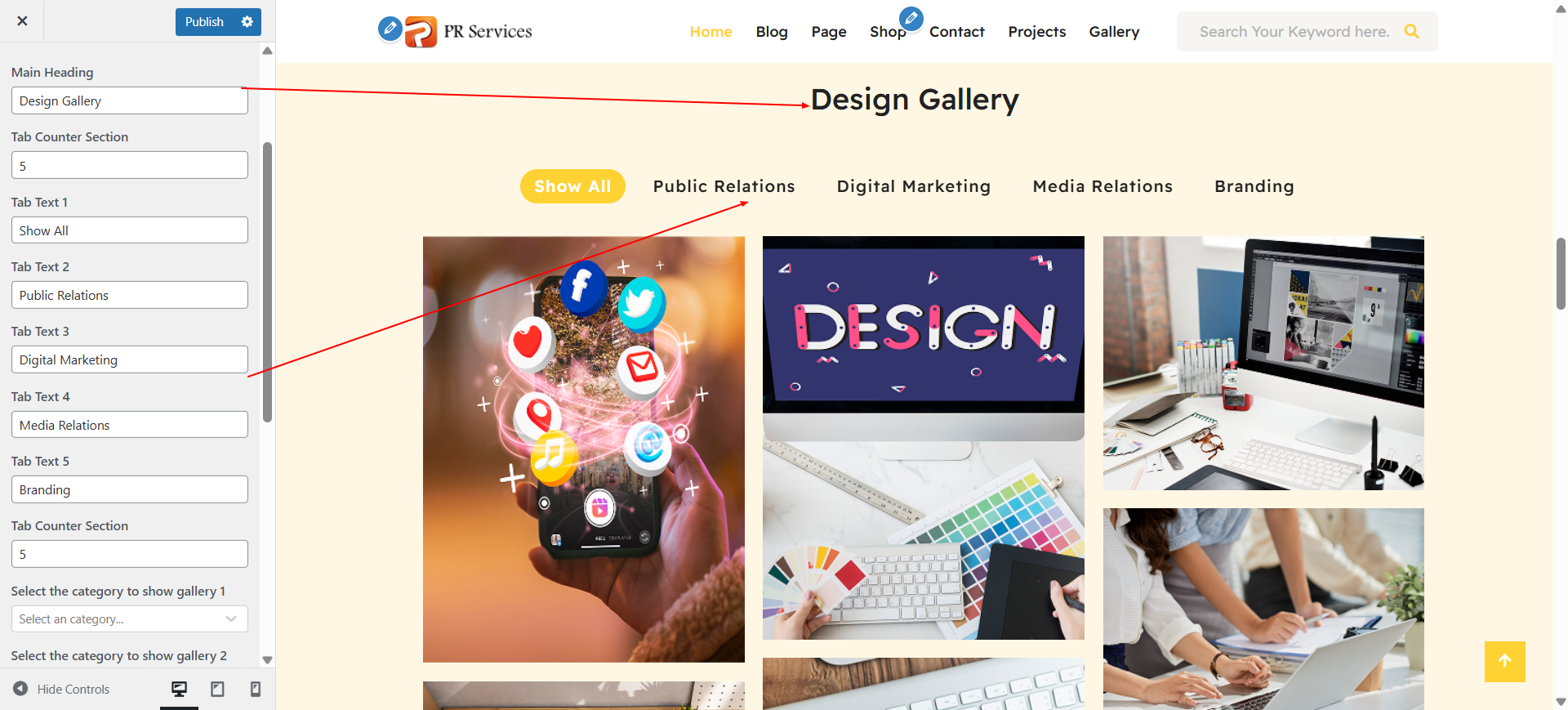Open gallery 1 category dropdown
Screen dimensions: 1568x710
(130, 619)
